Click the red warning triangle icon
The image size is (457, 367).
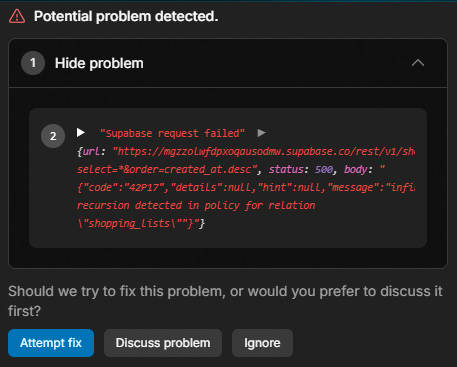17,16
